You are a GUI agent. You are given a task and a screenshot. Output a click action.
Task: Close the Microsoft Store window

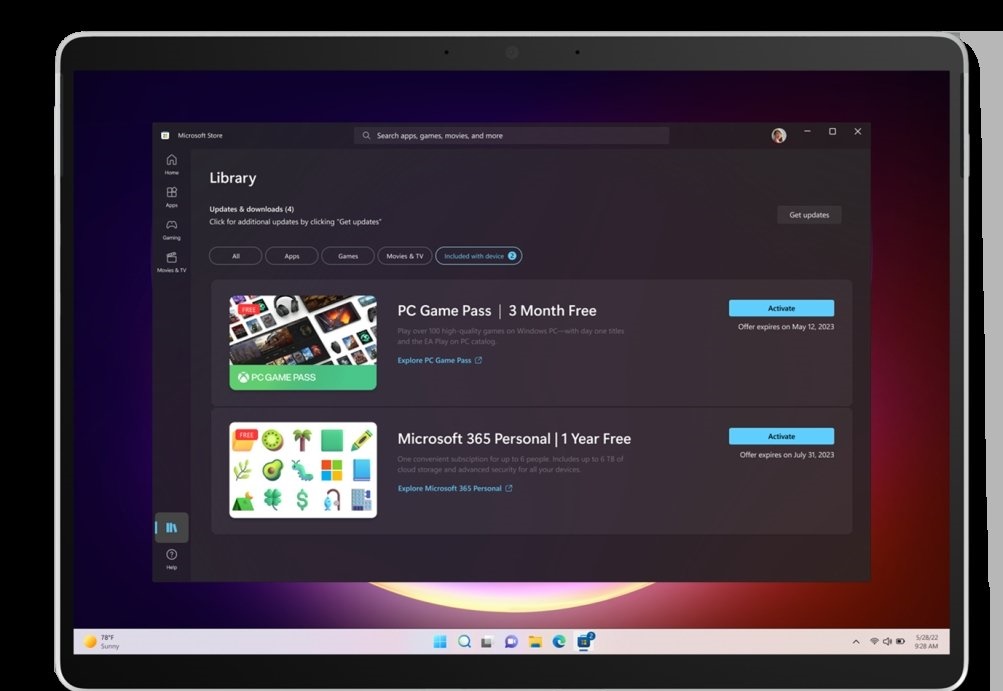point(858,131)
